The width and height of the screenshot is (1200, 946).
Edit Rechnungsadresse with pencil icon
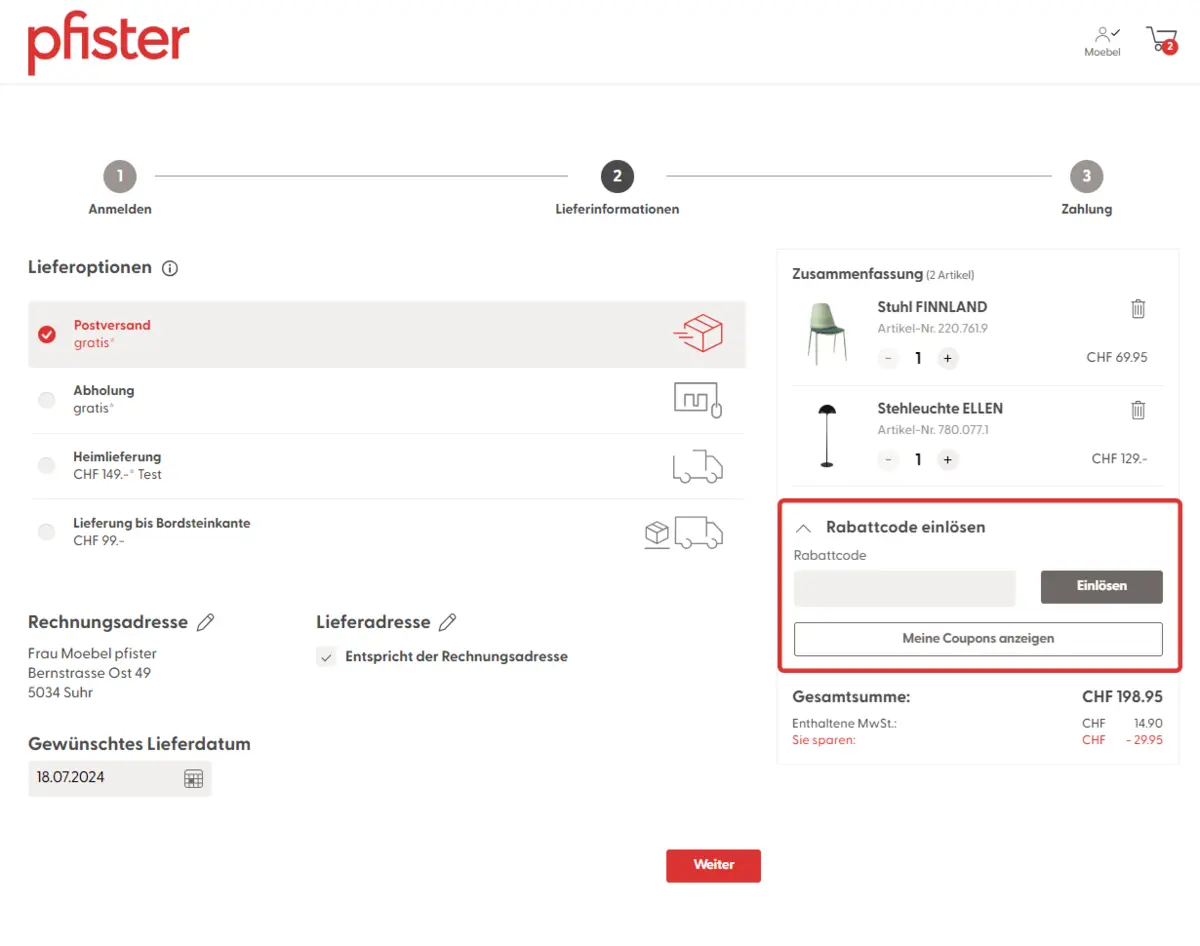pyautogui.click(x=205, y=622)
